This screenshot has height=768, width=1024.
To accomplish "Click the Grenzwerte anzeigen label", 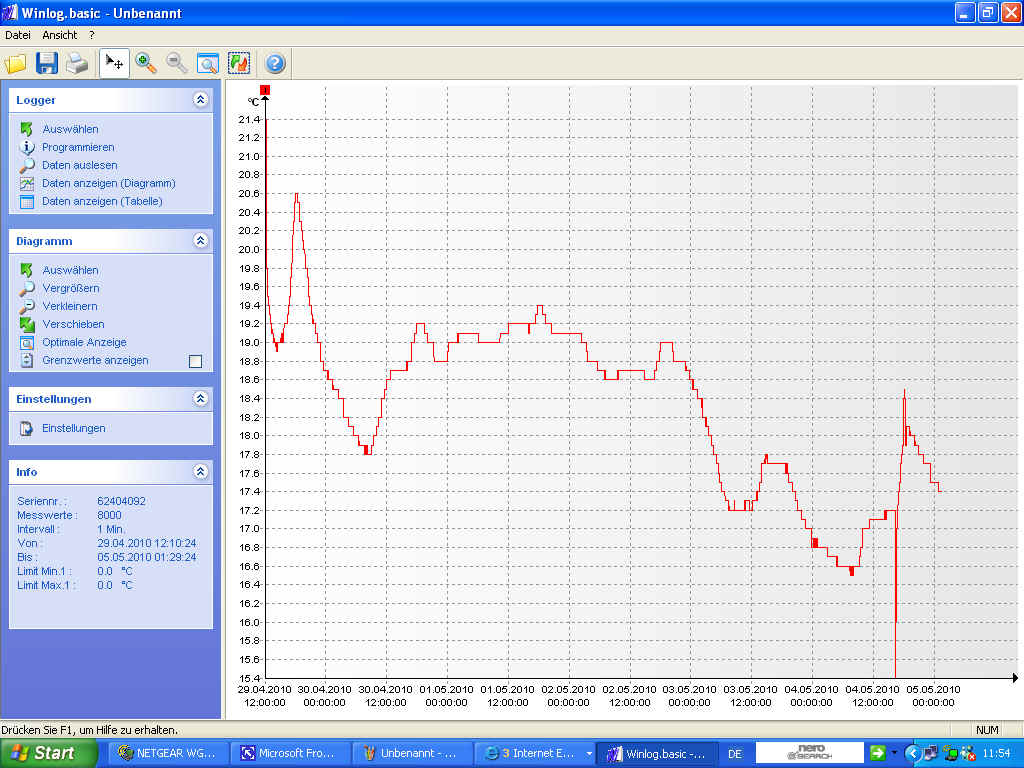I will (95, 360).
